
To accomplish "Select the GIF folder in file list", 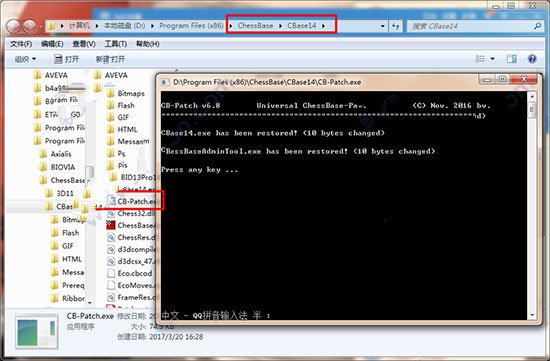I will [118, 117].
